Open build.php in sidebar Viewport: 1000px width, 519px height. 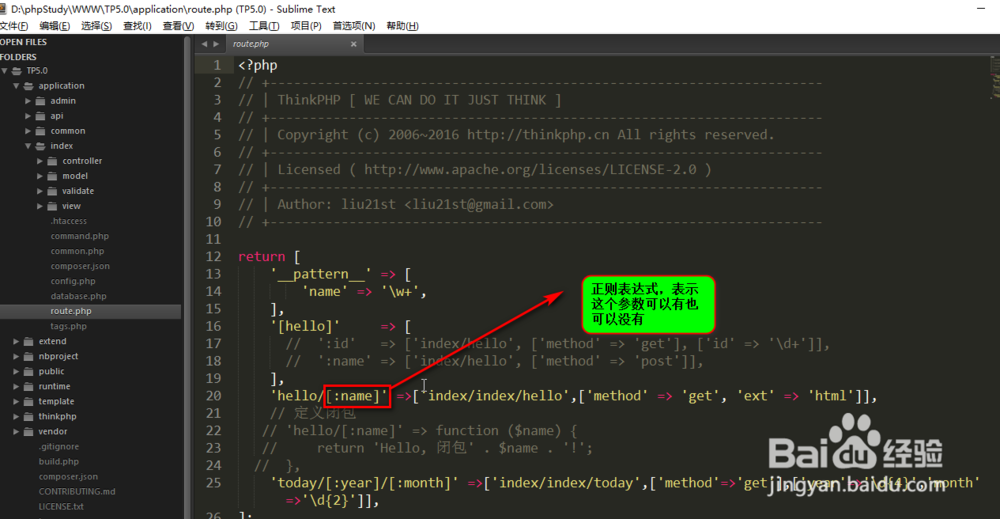pos(59,462)
